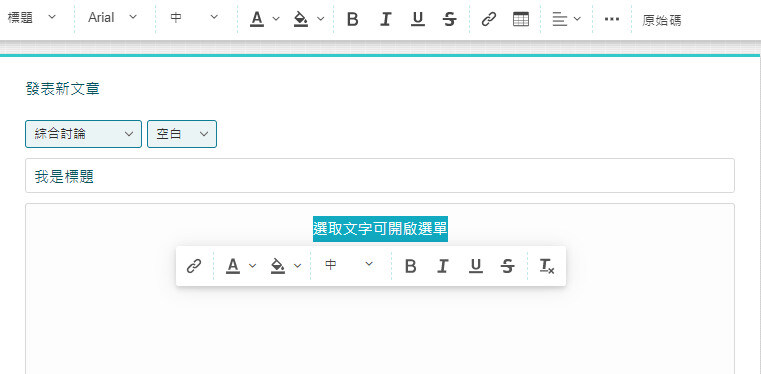Image resolution: width=761 pixels, height=374 pixels.
Task: Open the 標題 paragraph style dropdown
Action: point(32,18)
